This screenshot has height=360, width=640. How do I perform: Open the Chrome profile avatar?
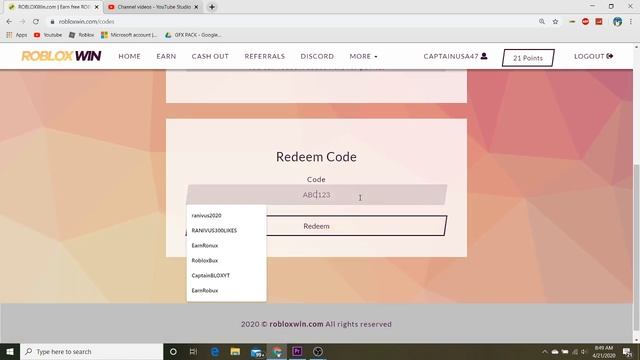617,22
